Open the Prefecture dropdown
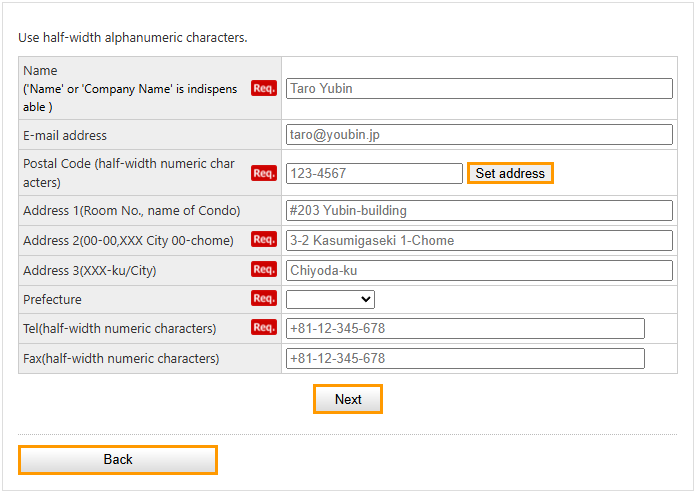The image size is (695, 492). [330, 299]
